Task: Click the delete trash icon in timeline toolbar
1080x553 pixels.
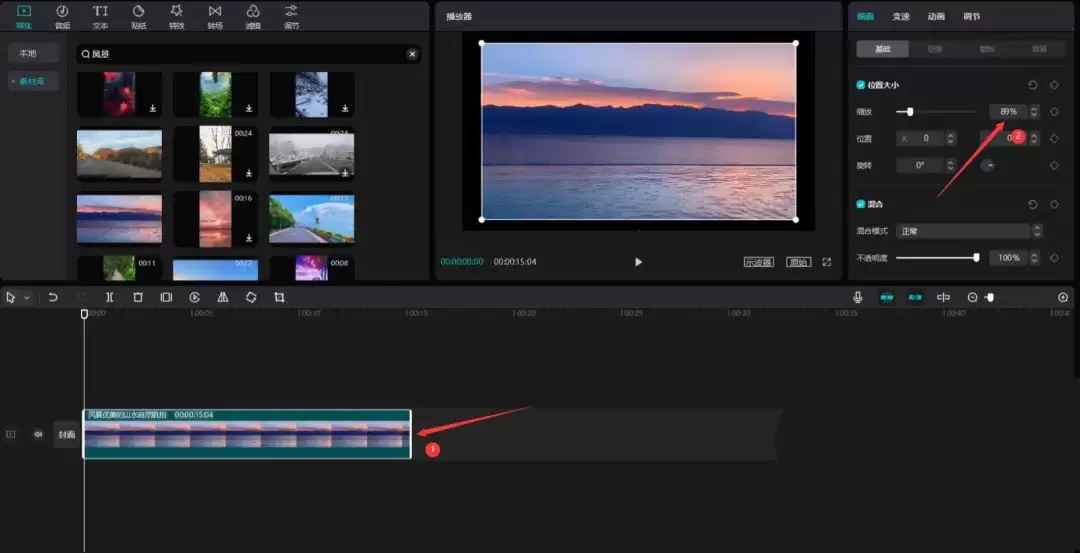Action: (138, 297)
